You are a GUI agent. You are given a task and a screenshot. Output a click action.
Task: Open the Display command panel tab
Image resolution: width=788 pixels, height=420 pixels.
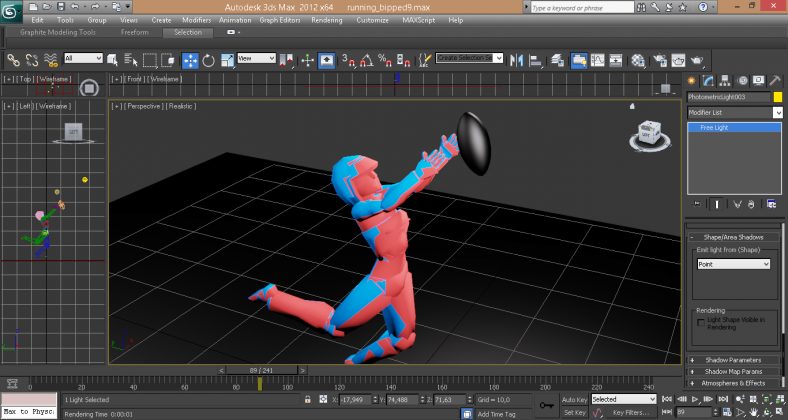click(758, 80)
